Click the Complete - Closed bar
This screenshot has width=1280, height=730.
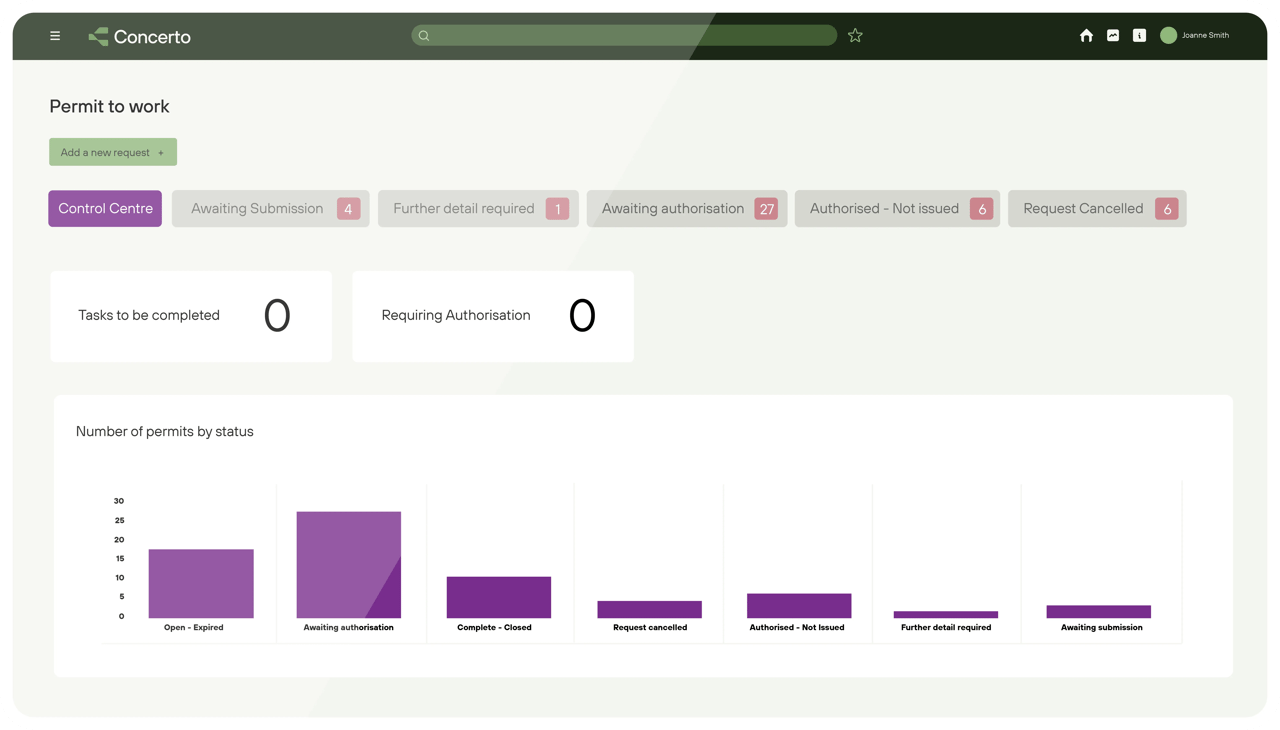pyautogui.click(x=499, y=597)
